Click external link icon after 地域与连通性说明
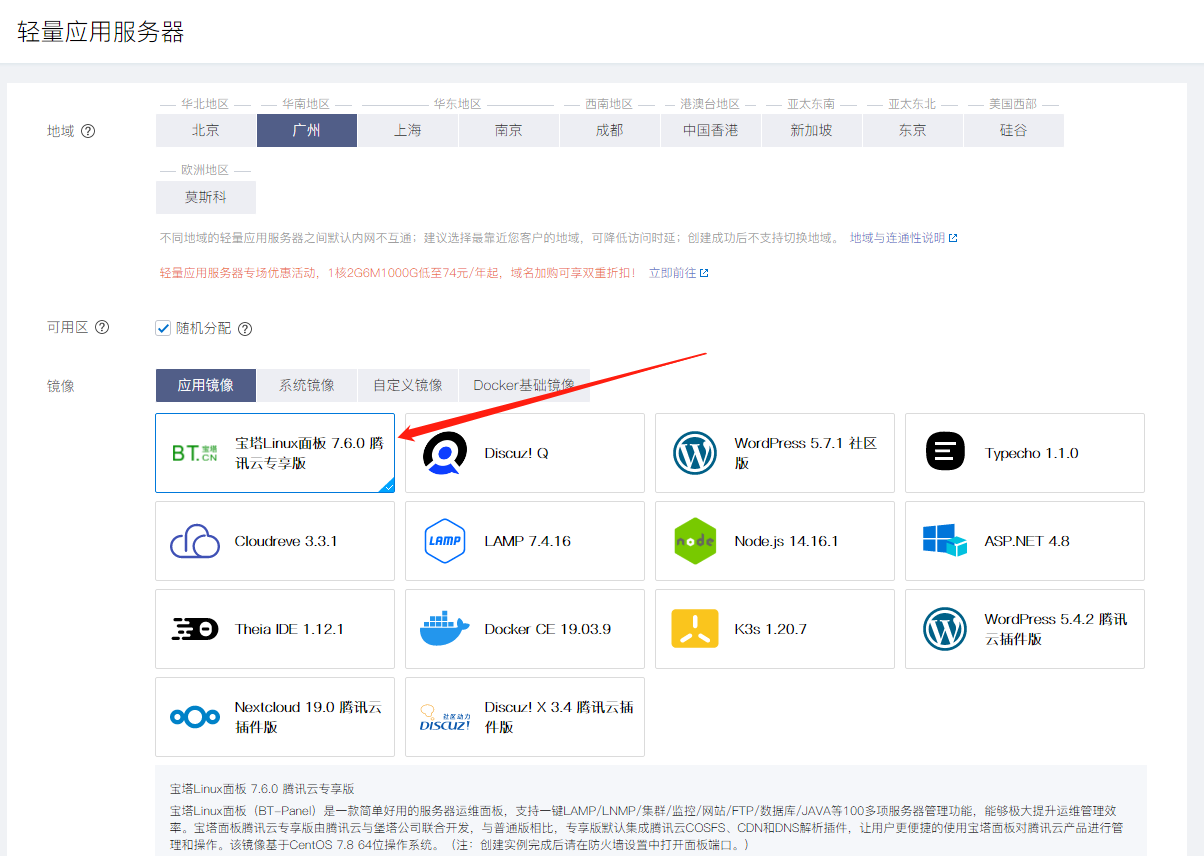 953,238
